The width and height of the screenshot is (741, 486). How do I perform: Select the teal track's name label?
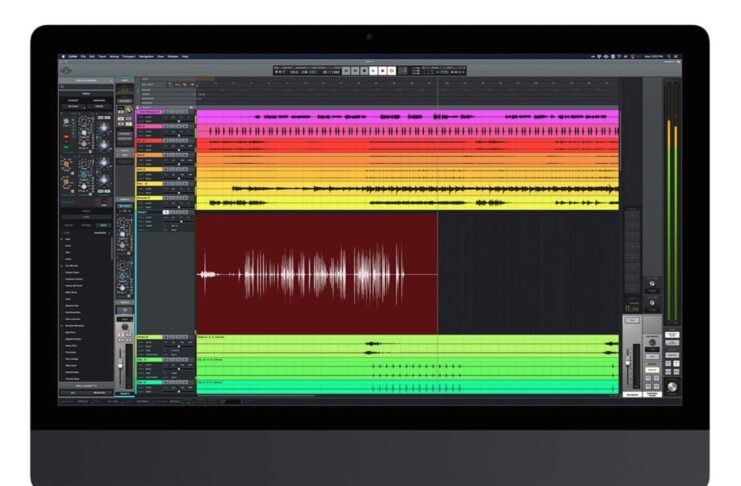pos(149,382)
